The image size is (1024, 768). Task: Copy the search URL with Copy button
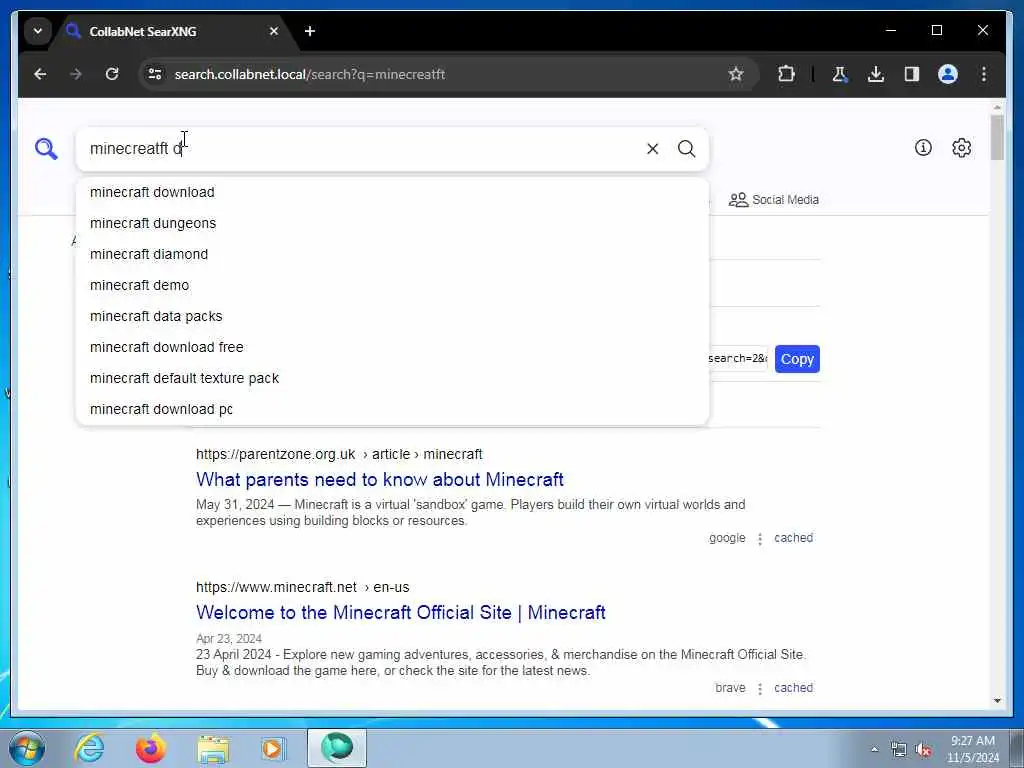coord(797,359)
